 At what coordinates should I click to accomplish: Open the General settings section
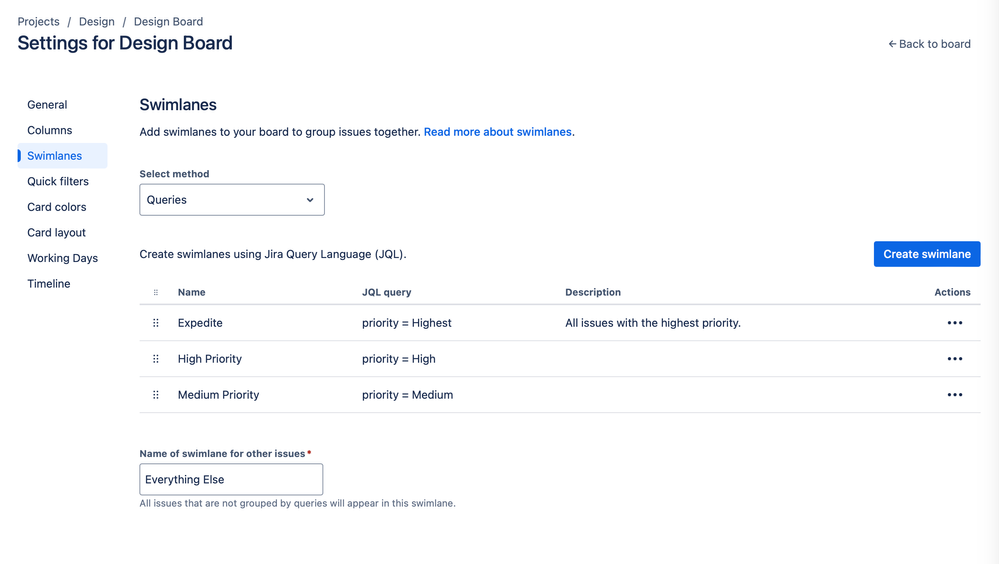tap(47, 105)
